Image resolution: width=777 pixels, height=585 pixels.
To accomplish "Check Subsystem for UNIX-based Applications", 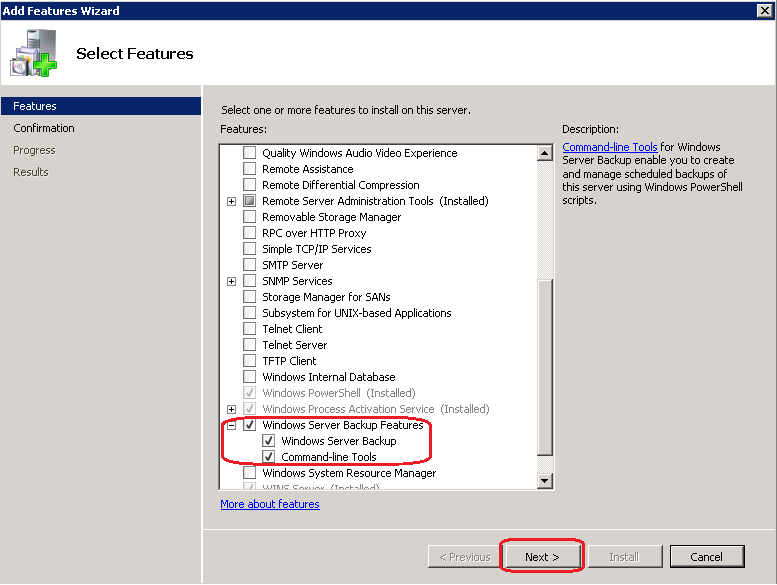I will click(249, 313).
